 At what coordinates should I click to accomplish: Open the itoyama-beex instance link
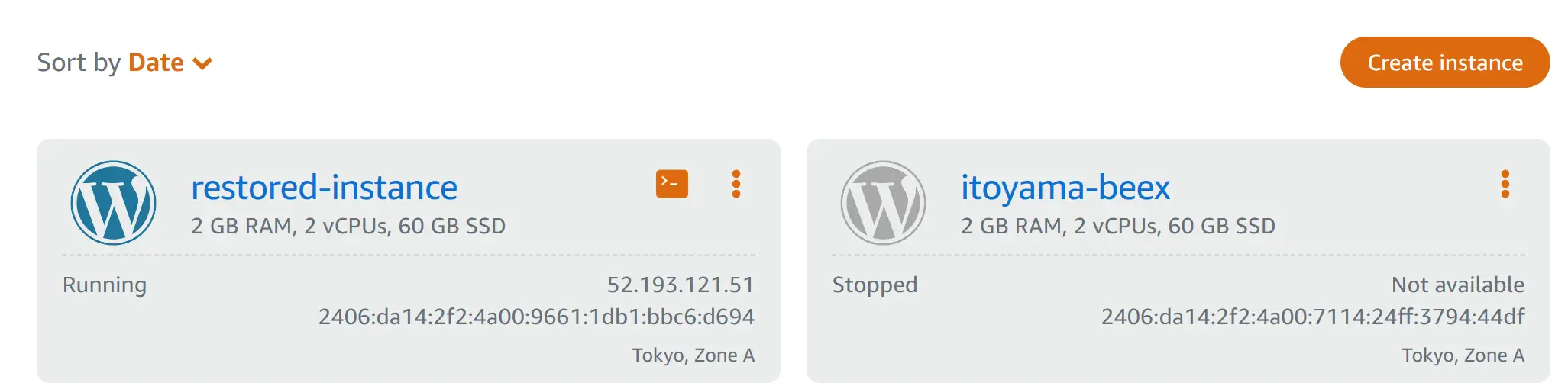pos(1065,188)
